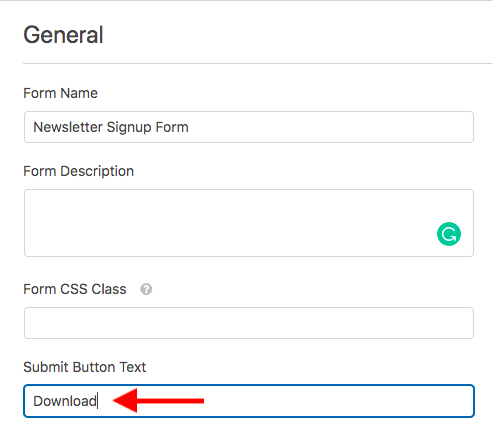
Task: Click the text cursor after "Download"
Action: click(97, 401)
